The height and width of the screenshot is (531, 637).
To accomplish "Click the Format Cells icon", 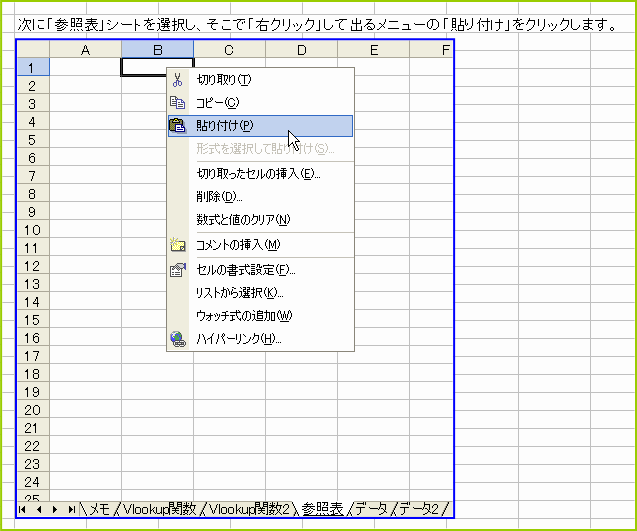I will pyautogui.click(x=178, y=270).
